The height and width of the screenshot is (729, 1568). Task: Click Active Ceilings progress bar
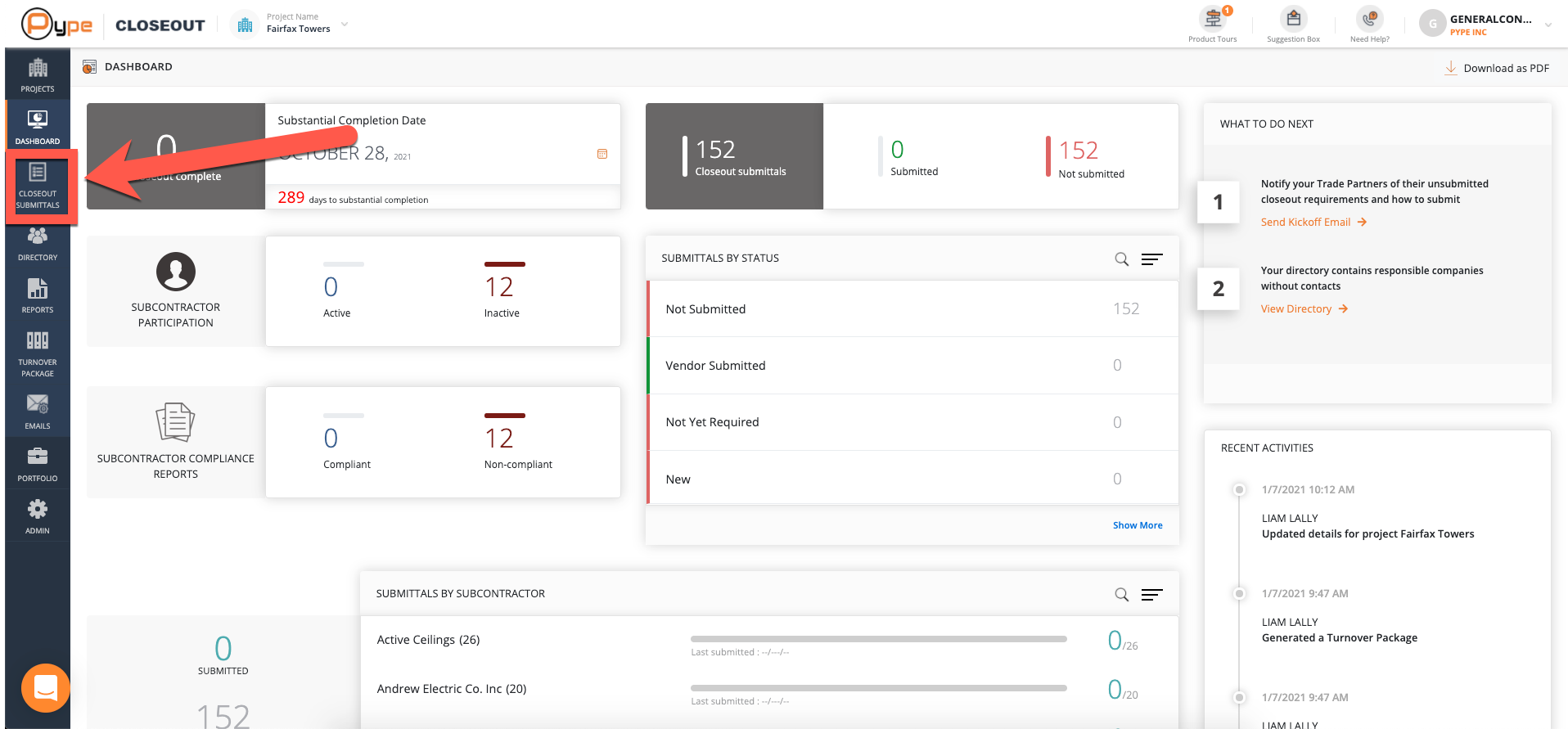[879, 638]
